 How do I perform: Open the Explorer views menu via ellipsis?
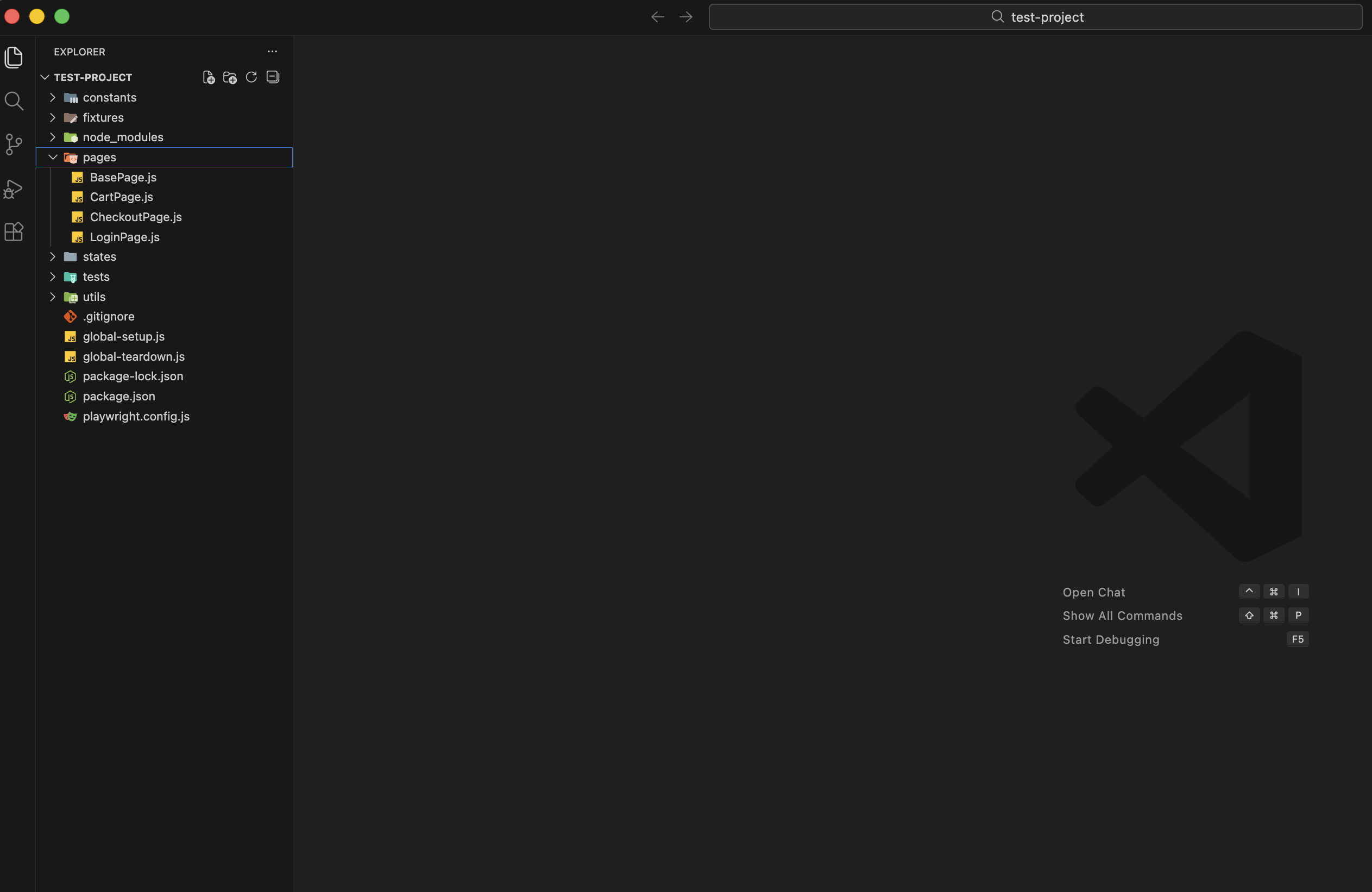tap(272, 51)
